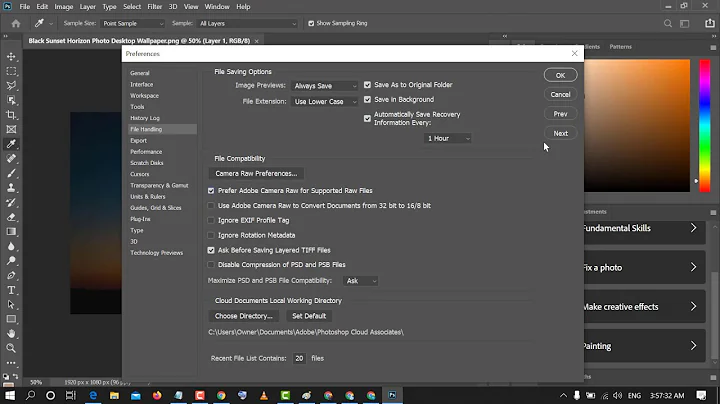
Task: Uncheck Prefer Adobe Camera Raw for Supported Raw Files
Action: tap(211, 191)
